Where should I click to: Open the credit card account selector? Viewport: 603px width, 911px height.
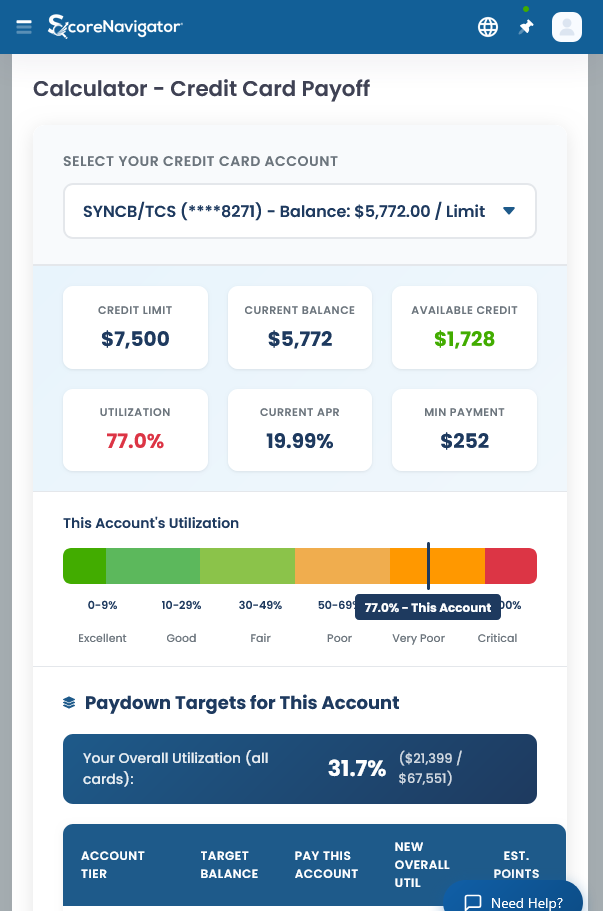299,211
